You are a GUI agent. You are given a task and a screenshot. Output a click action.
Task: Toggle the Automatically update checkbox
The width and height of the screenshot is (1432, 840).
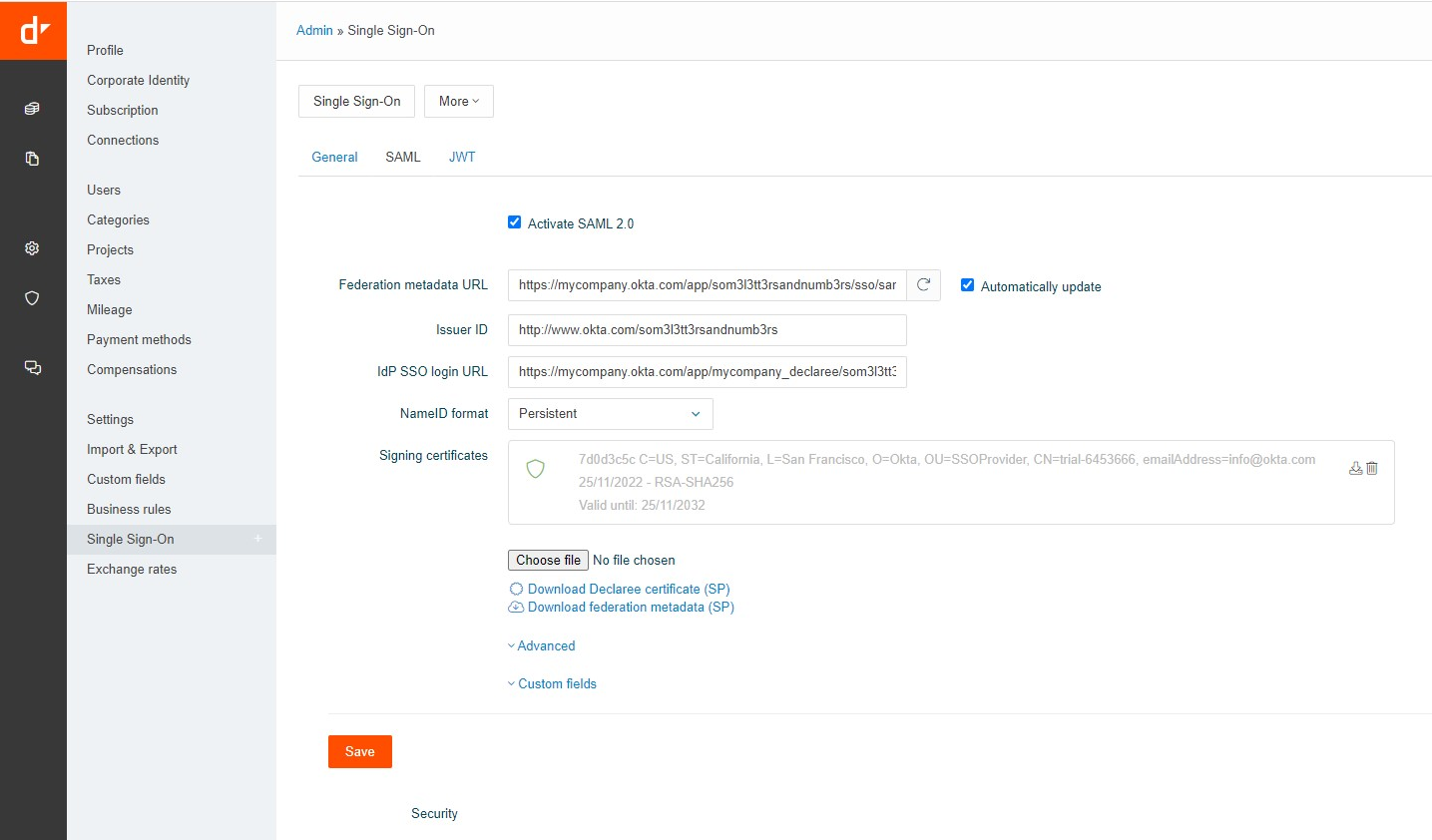click(967, 285)
